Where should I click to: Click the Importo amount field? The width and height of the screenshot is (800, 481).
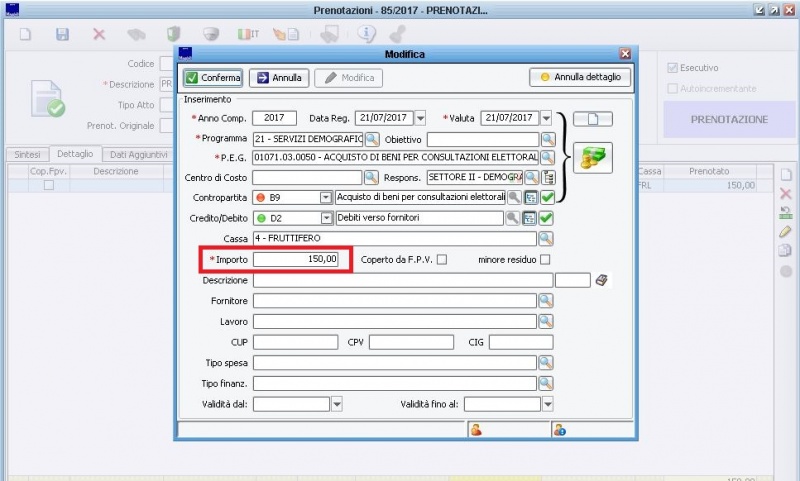(295, 259)
